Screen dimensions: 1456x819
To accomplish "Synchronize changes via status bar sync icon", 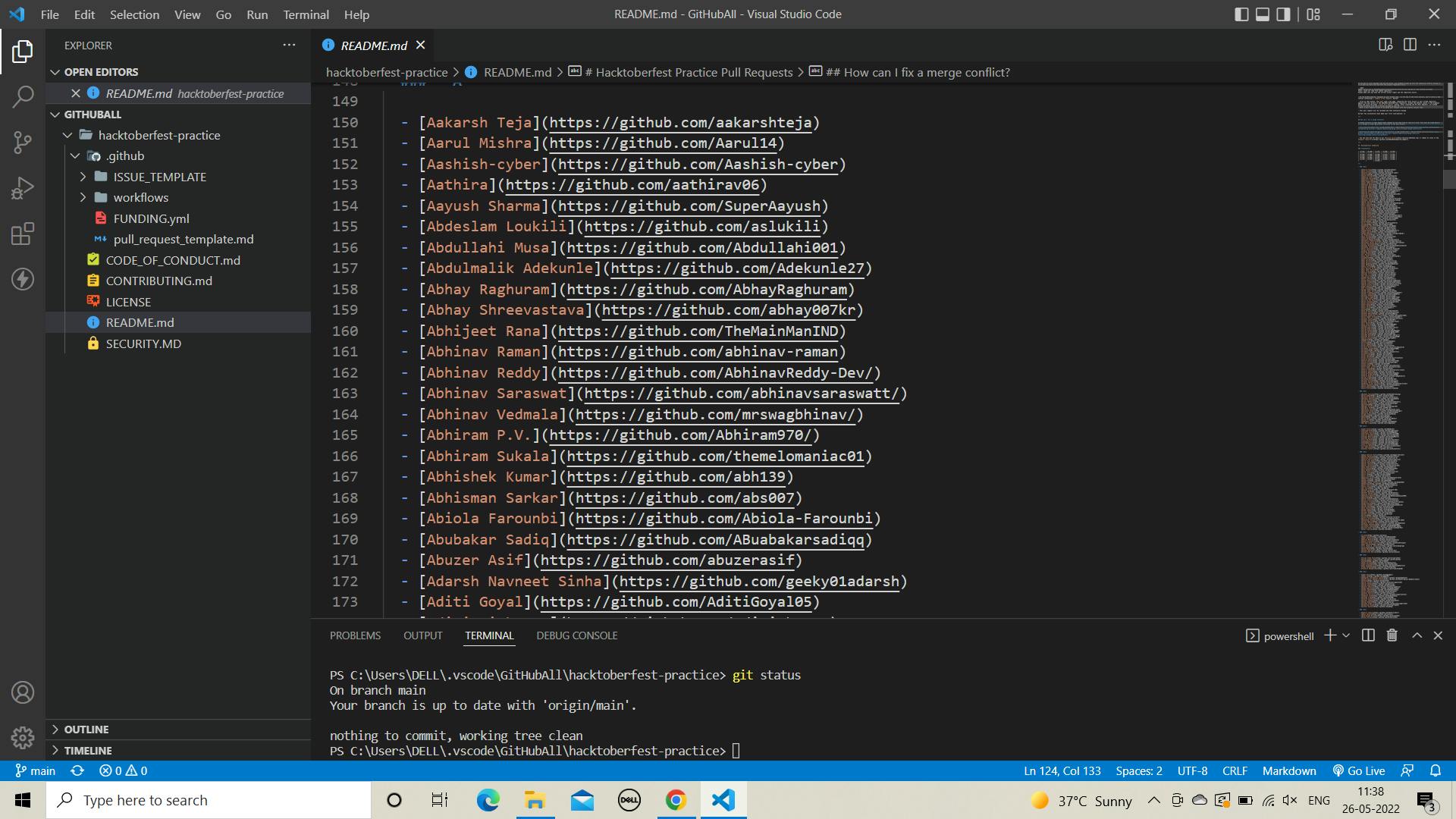I will [77, 770].
